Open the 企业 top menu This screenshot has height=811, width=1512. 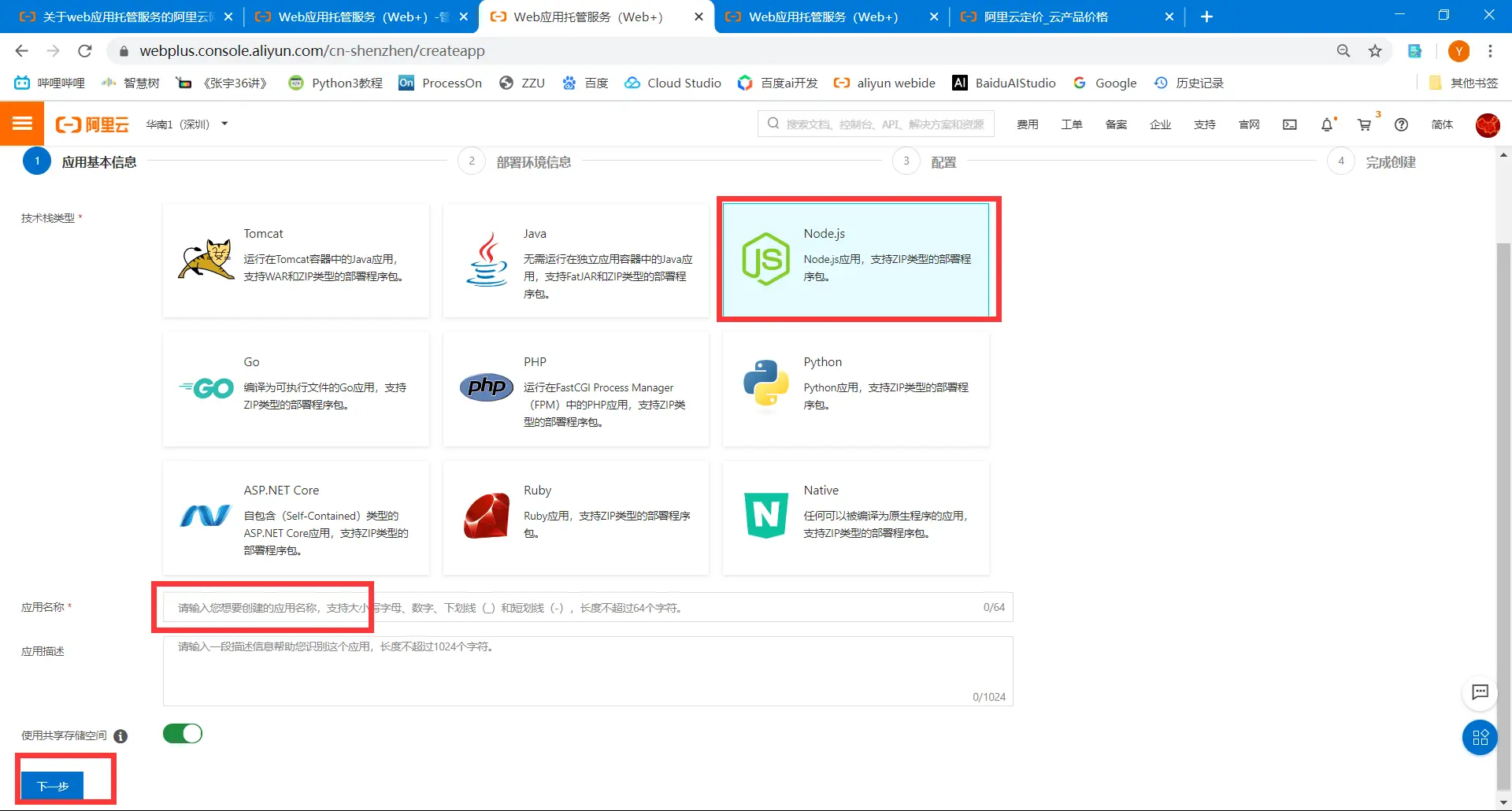[1160, 124]
